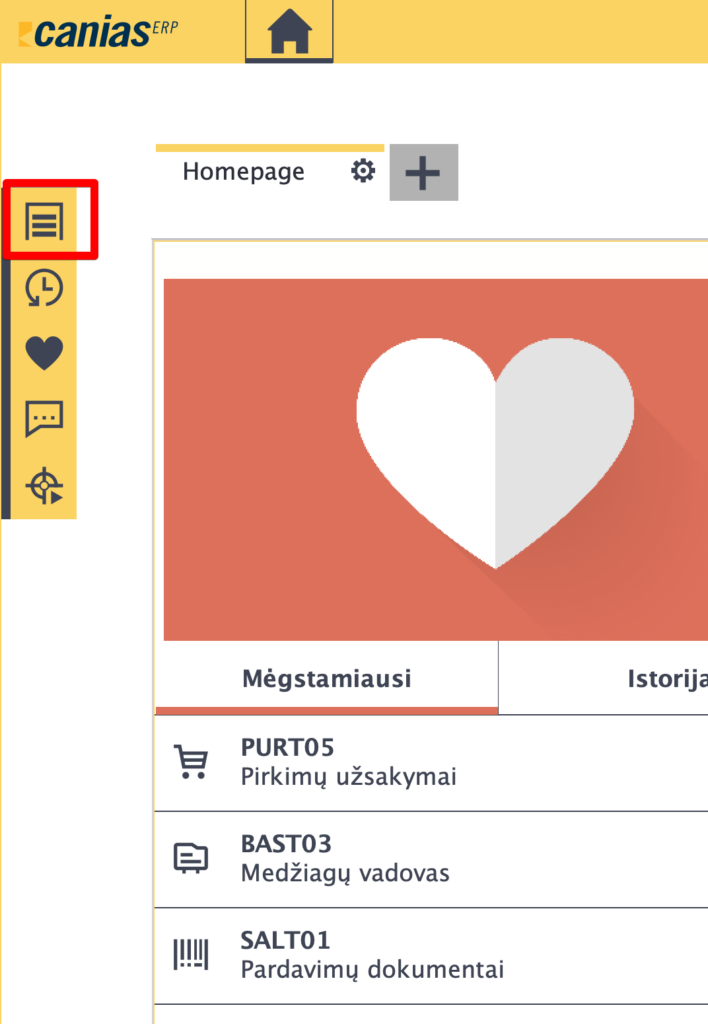Click the crosshair target icon in sidebar

pyautogui.click(x=44, y=485)
